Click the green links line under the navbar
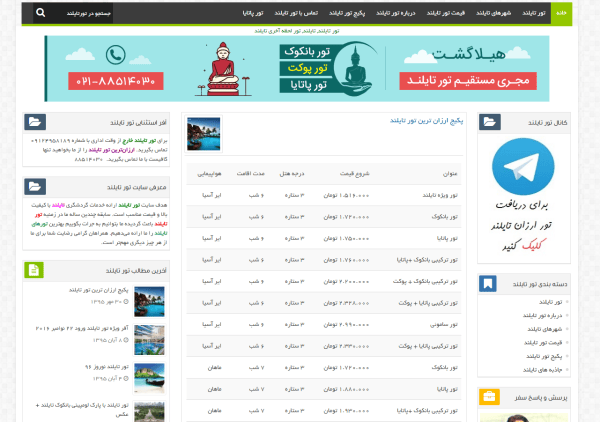Screen dimensions: 600x422 (297, 31)
